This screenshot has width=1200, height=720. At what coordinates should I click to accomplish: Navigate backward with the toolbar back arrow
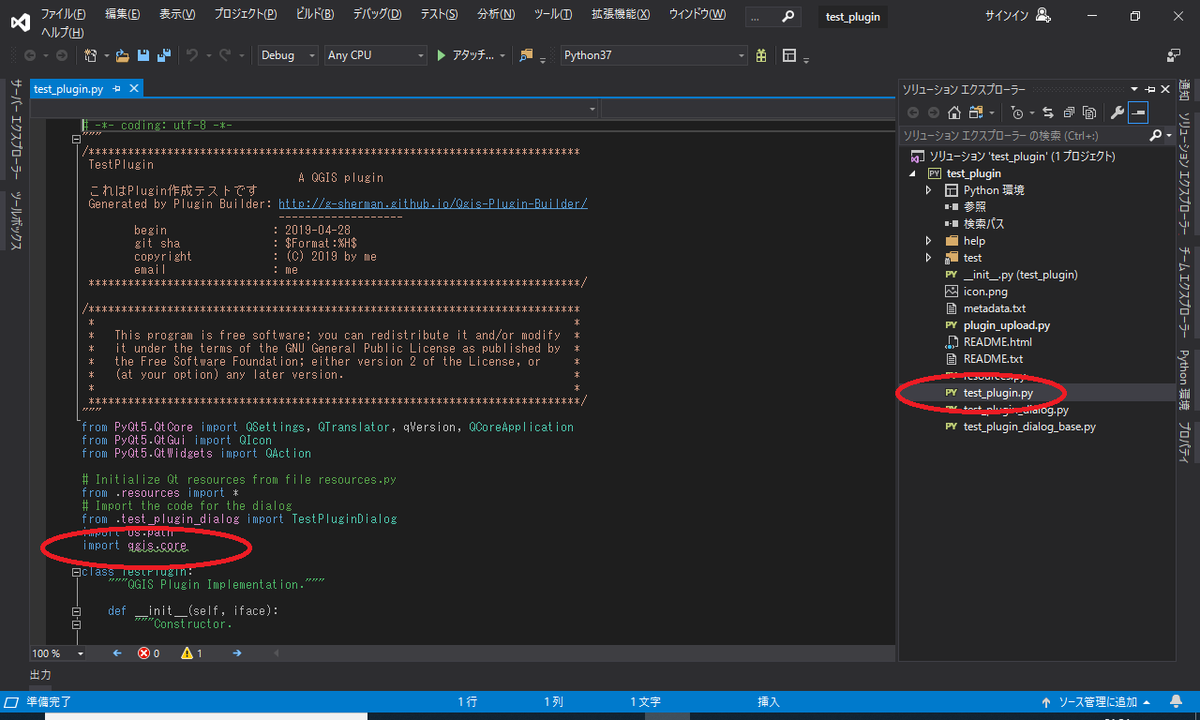tap(30, 55)
